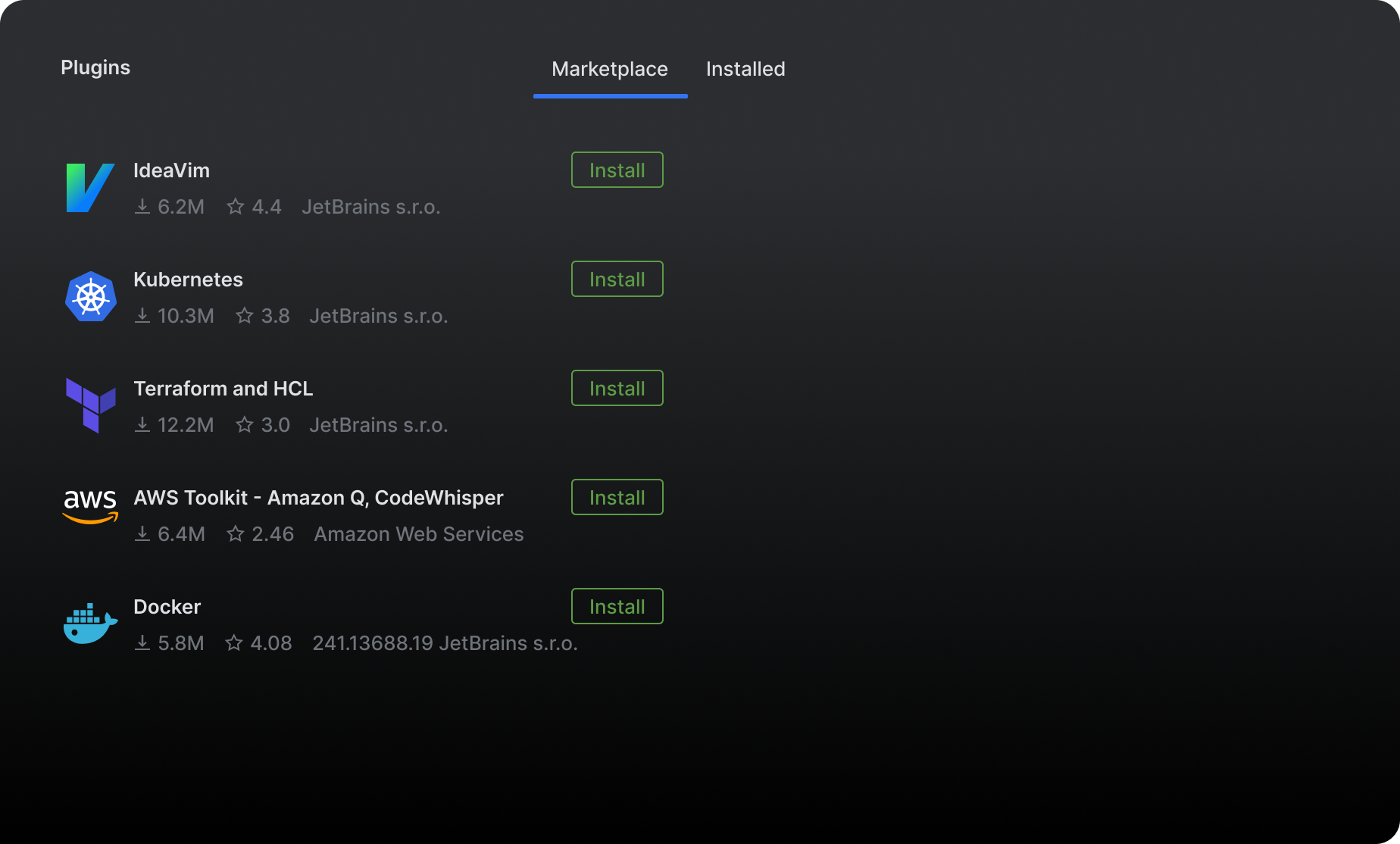Click the Docker whale icon
Viewport: 1400px width, 844px height.
tap(90, 624)
